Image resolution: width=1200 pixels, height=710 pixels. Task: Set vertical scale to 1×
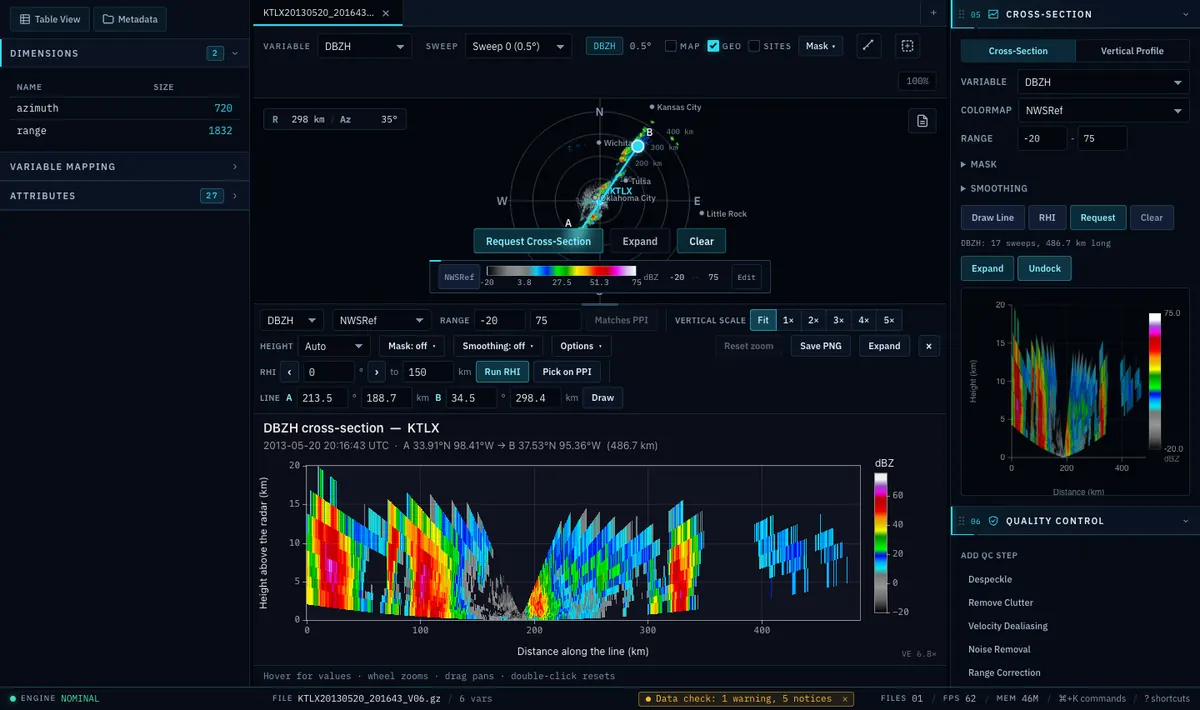point(788,320)
